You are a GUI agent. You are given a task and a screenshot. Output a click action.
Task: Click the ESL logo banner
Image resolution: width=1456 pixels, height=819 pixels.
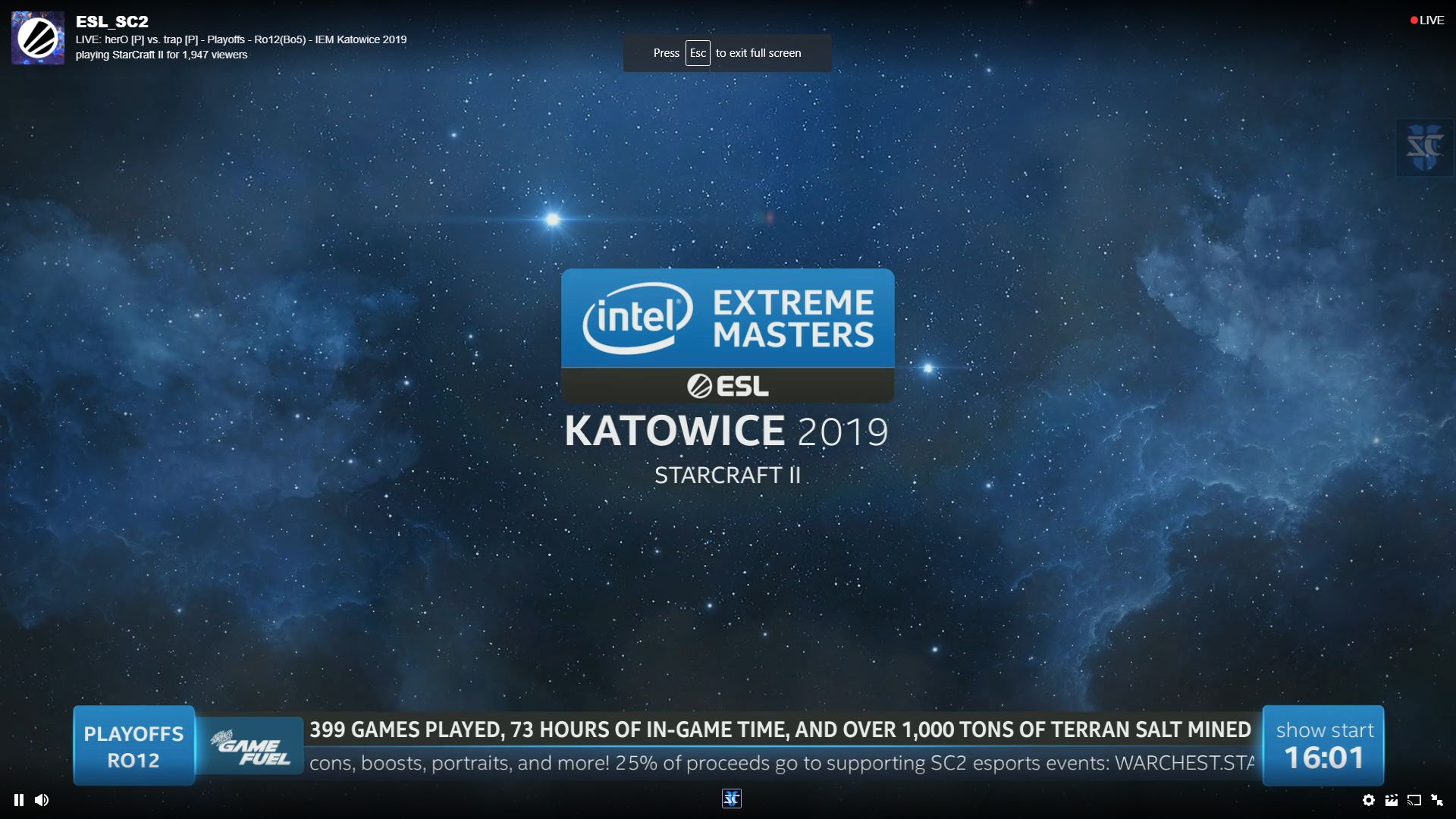[x=727, y=386]
